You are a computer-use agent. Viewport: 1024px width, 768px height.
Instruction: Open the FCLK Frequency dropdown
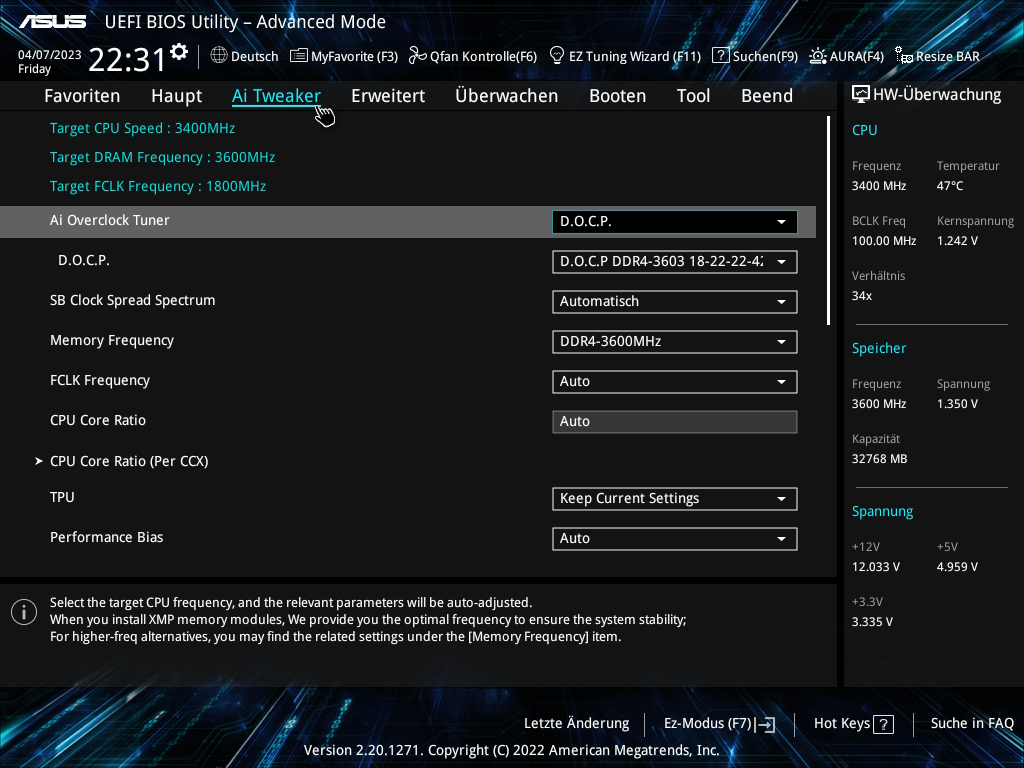(x=675, y=382)
